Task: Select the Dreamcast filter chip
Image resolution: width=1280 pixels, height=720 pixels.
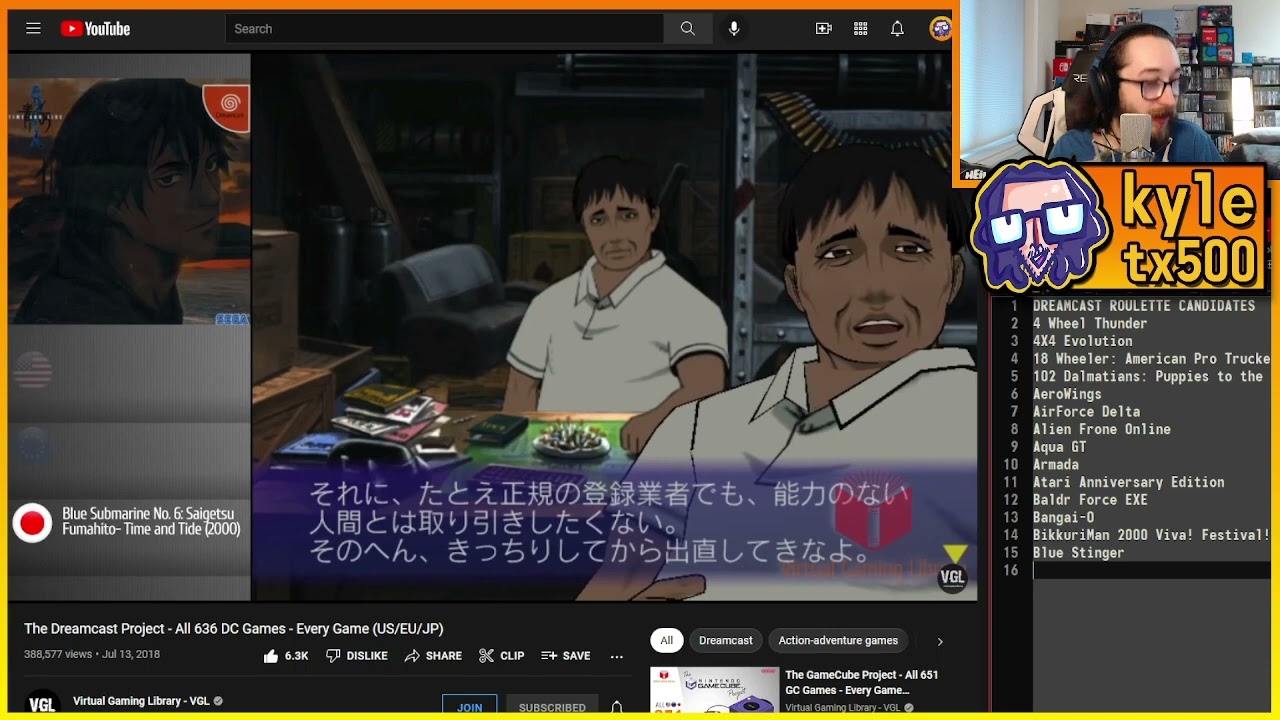Action: pos(726,640)
